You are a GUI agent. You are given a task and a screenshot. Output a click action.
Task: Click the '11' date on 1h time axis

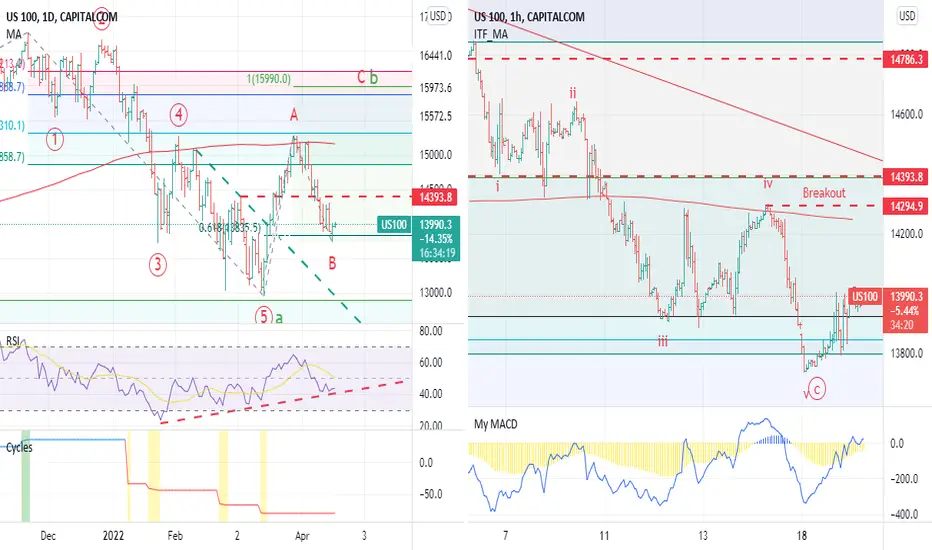click(604, 536)
